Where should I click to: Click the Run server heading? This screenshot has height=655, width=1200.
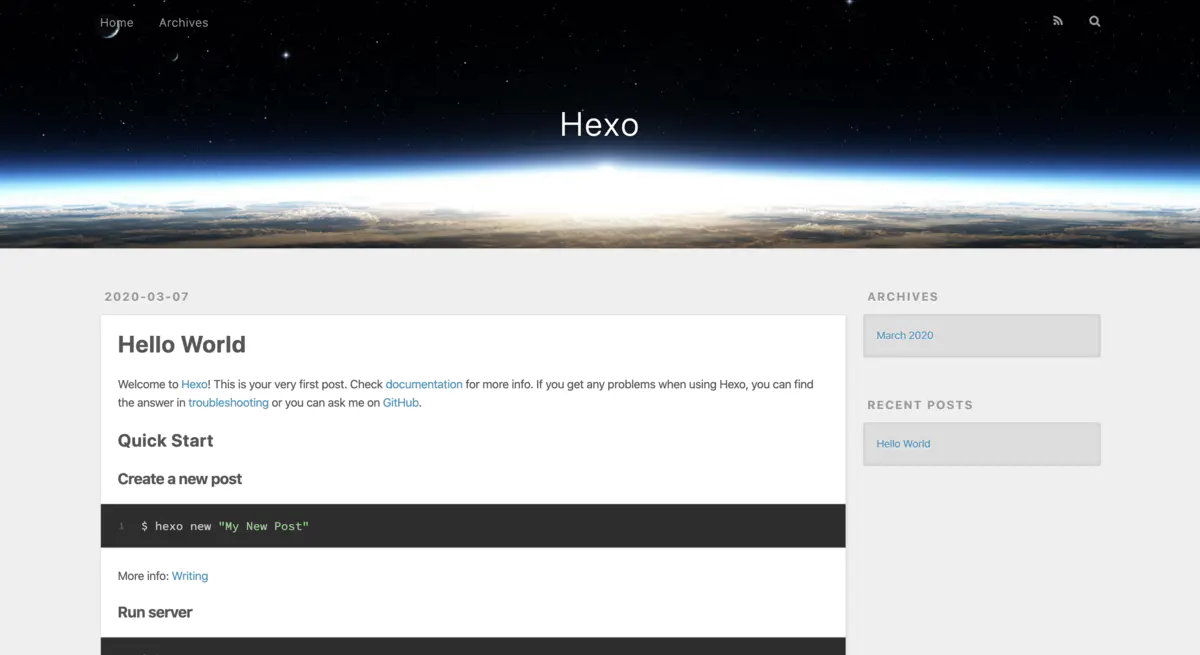155,611
